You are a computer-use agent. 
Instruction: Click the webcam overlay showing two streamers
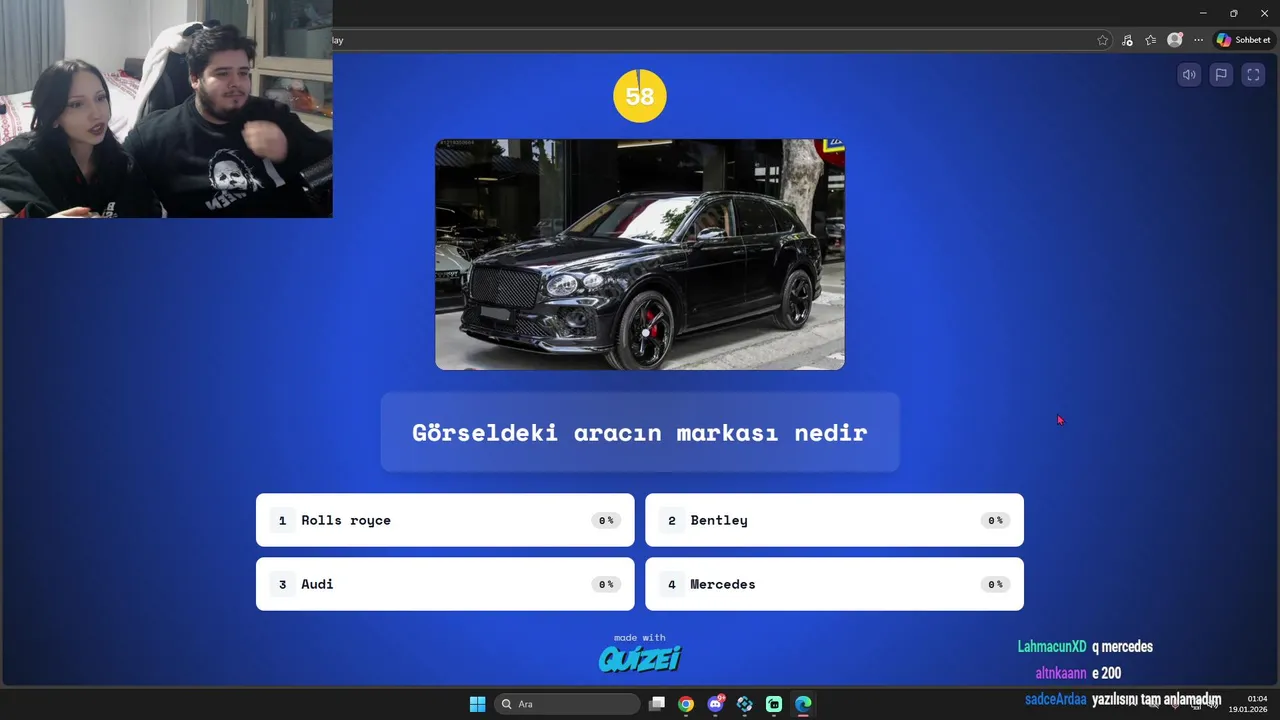coord(166,109)
